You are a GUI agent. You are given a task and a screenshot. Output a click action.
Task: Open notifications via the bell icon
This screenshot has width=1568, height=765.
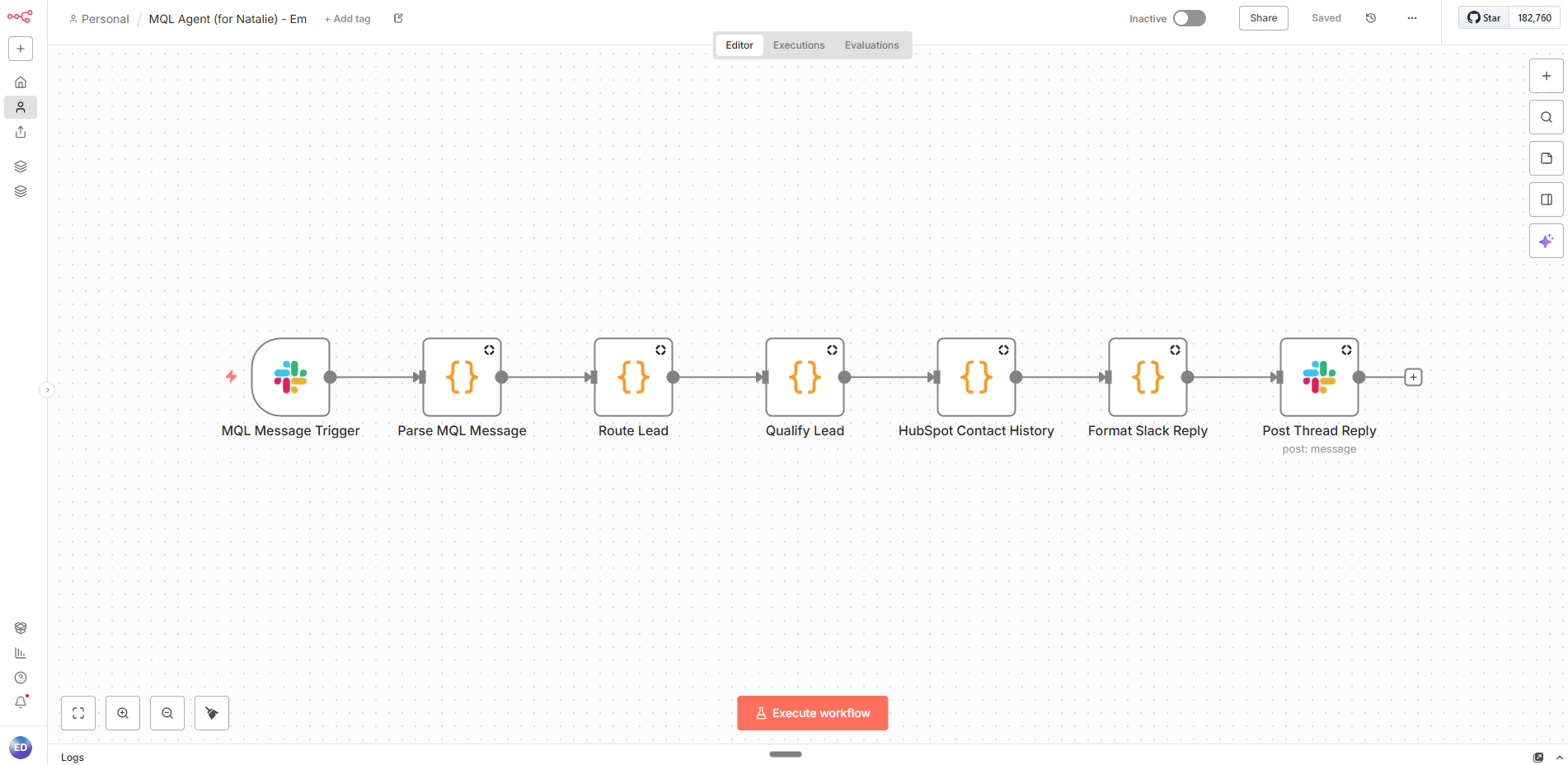click(21, 702)
